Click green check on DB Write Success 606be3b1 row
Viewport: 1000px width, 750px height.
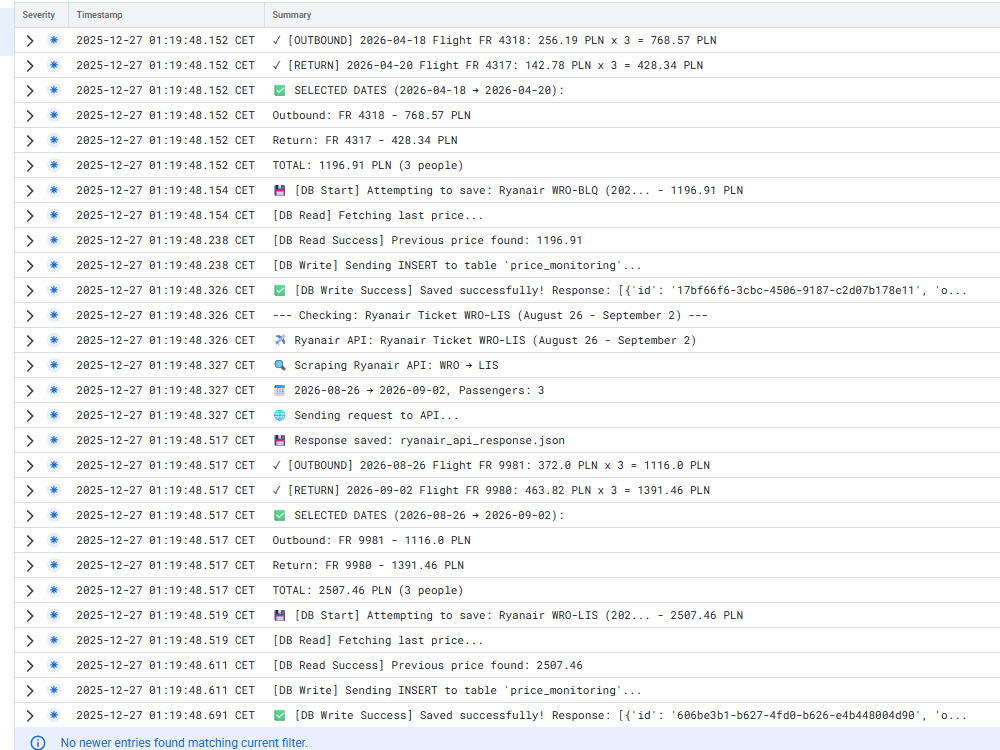pos(279,716)
